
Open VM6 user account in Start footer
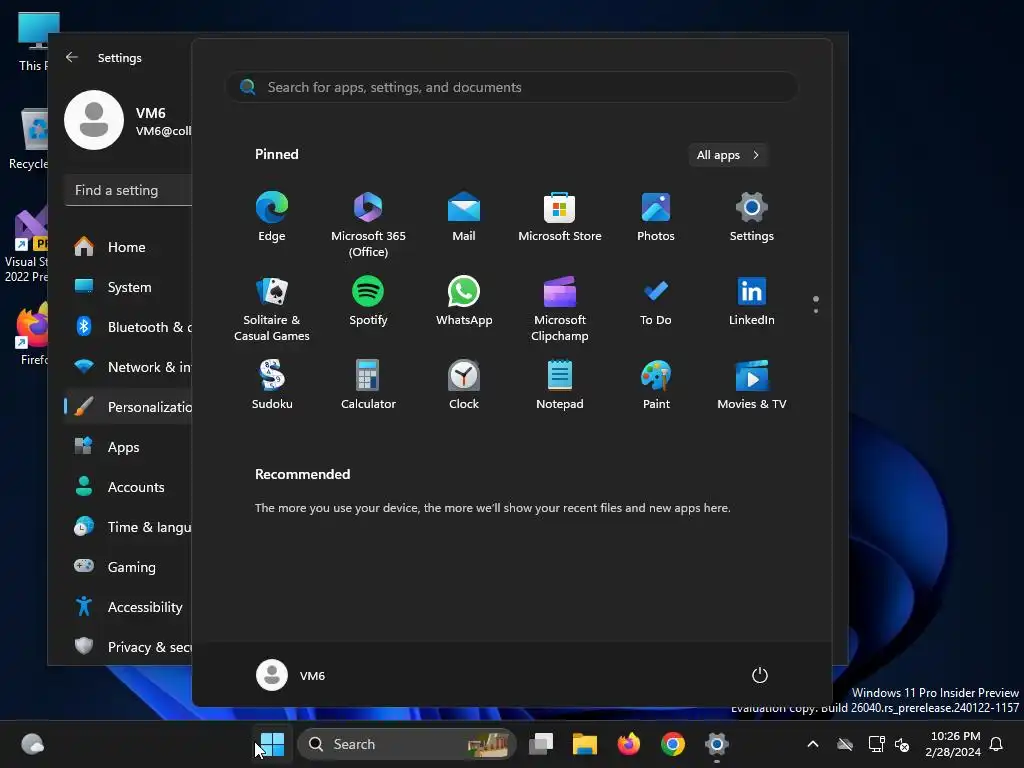291,675
